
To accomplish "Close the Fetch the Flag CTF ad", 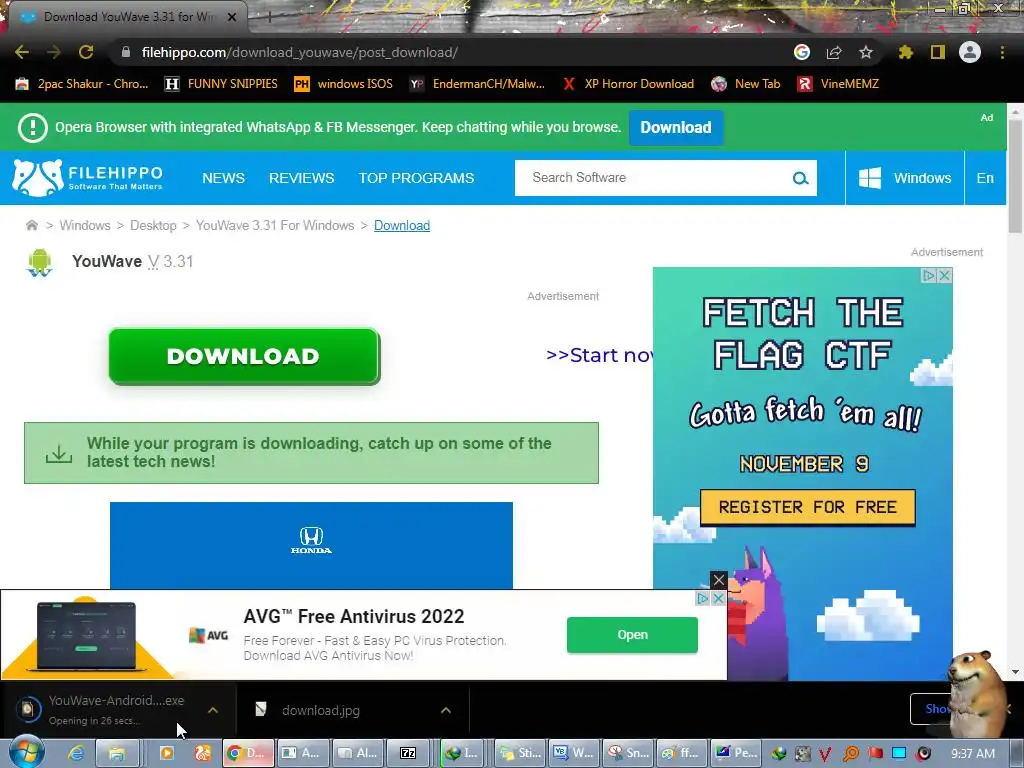I will point(944,276).
